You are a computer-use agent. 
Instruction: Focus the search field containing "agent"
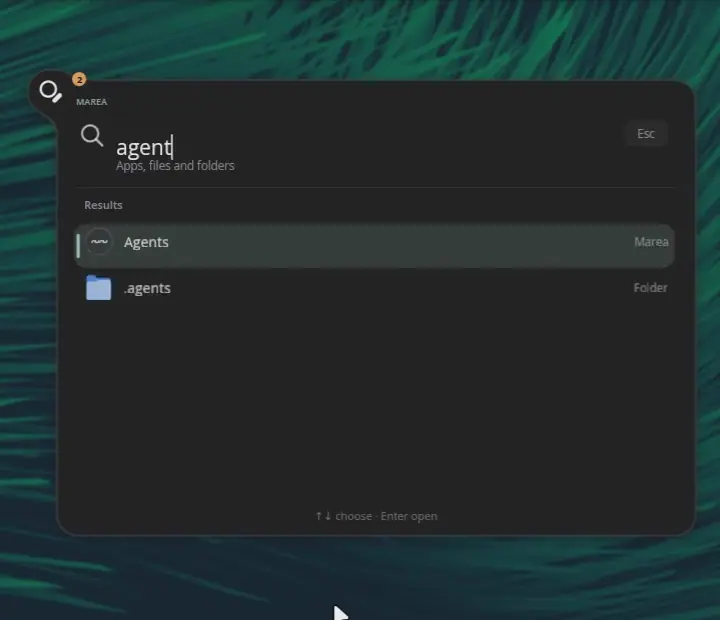click(x=367, y=147)
